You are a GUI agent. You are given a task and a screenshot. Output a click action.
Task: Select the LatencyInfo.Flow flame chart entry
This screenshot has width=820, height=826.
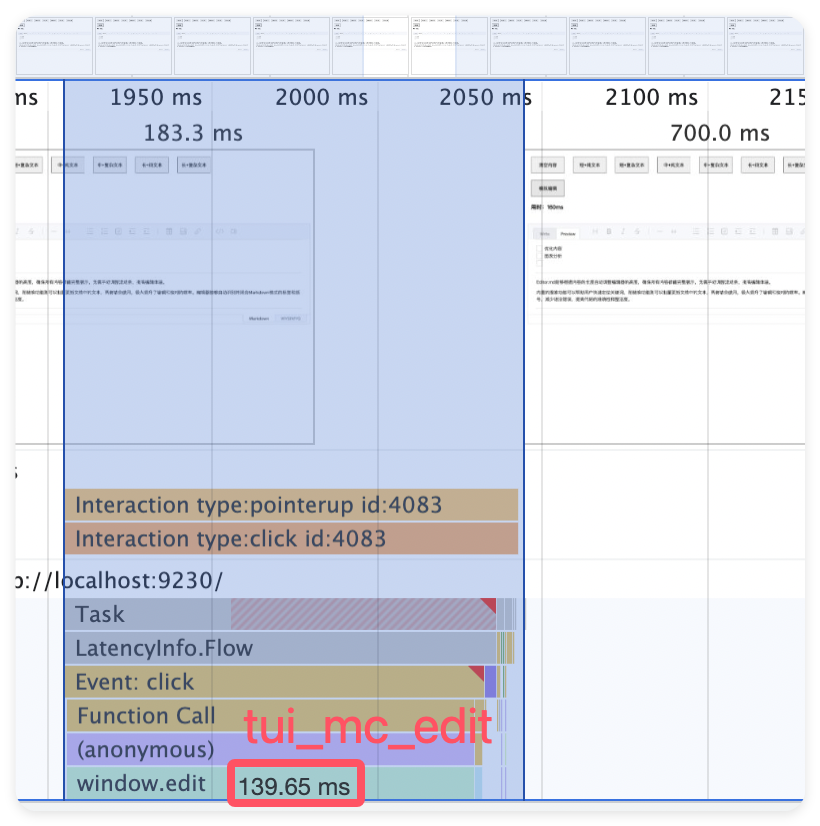pos(280,648)
